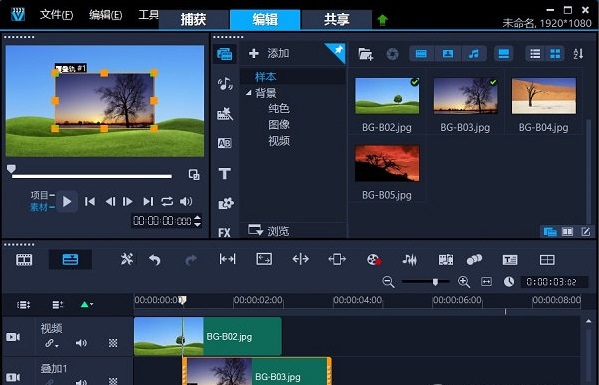Screen dimensions: 599x385
Task: Toggle repeat playback
Action: point(167,201)
